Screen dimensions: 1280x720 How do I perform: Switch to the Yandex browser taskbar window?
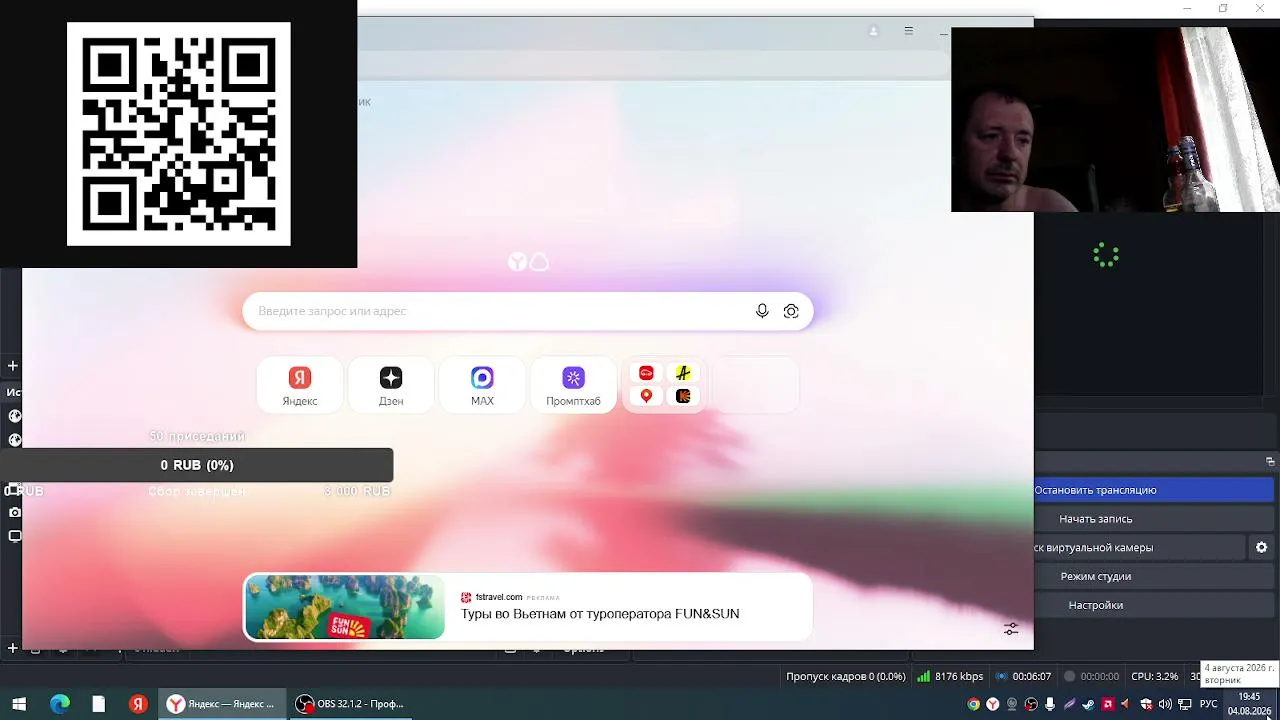point(223,704)
